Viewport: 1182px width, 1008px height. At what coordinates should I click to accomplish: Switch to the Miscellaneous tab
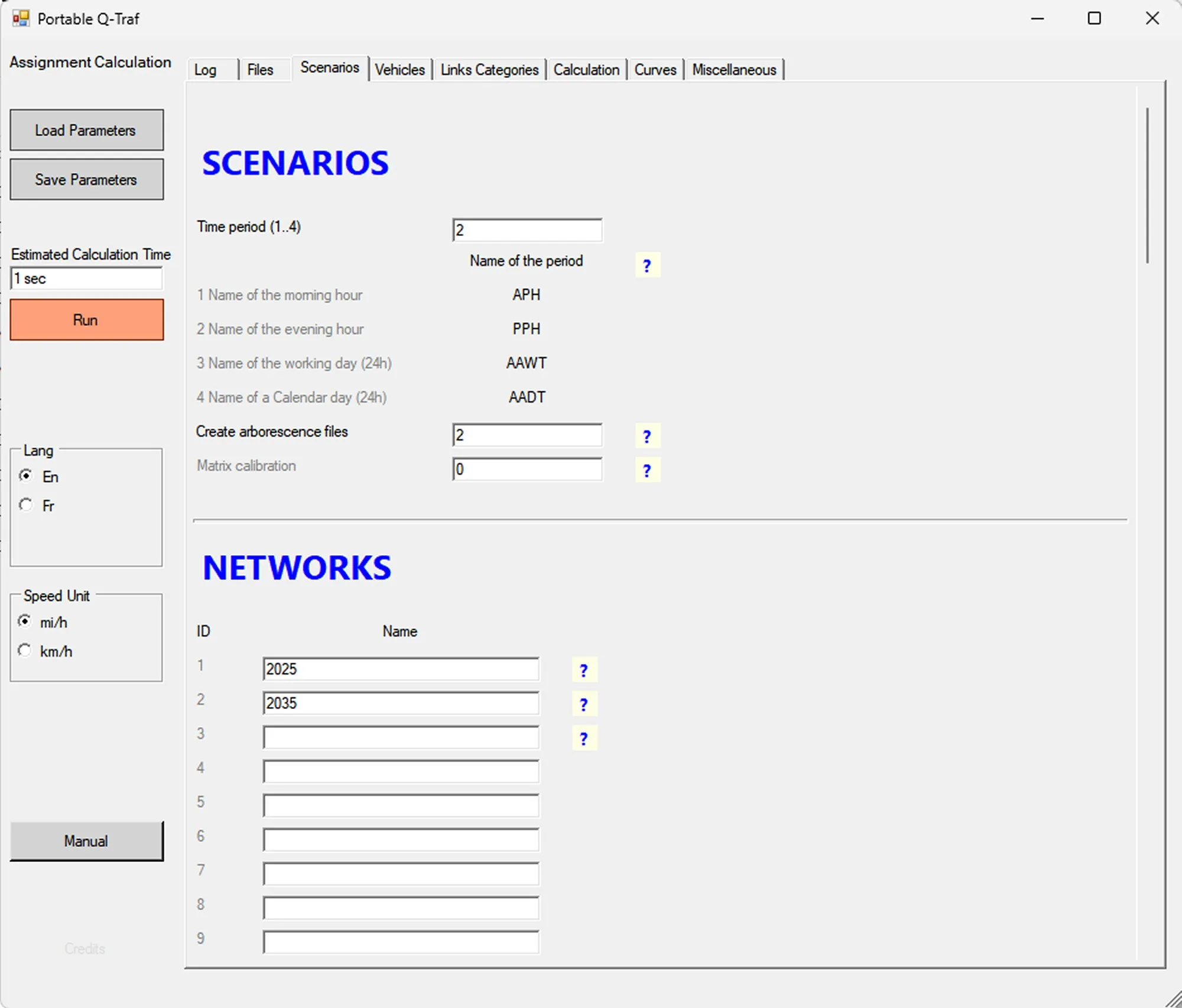734,69
